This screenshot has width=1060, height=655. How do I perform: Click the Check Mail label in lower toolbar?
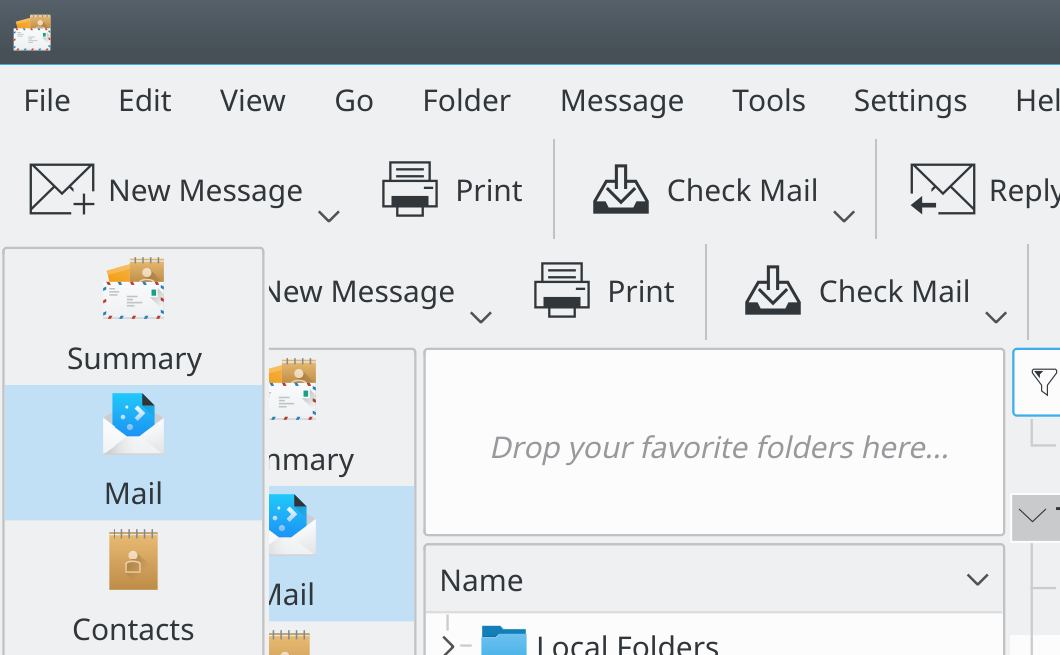(x=894, y=292)
